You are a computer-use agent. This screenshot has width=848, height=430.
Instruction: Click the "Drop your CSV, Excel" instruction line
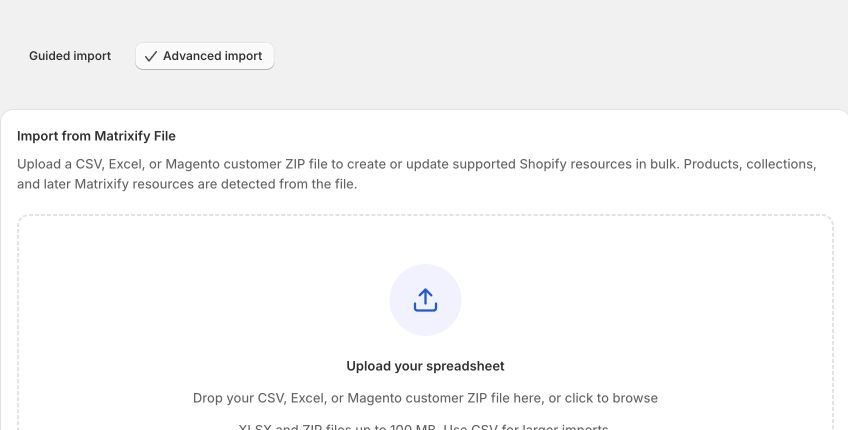[425, 398]
